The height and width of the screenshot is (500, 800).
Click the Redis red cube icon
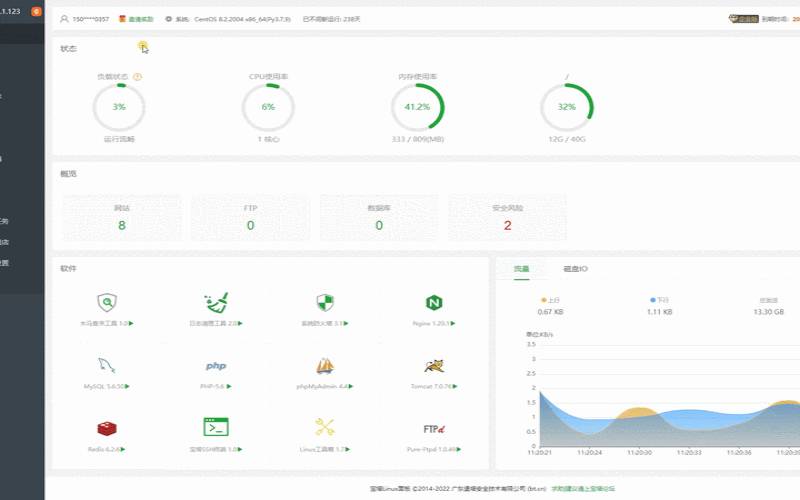tap(106, 428)
